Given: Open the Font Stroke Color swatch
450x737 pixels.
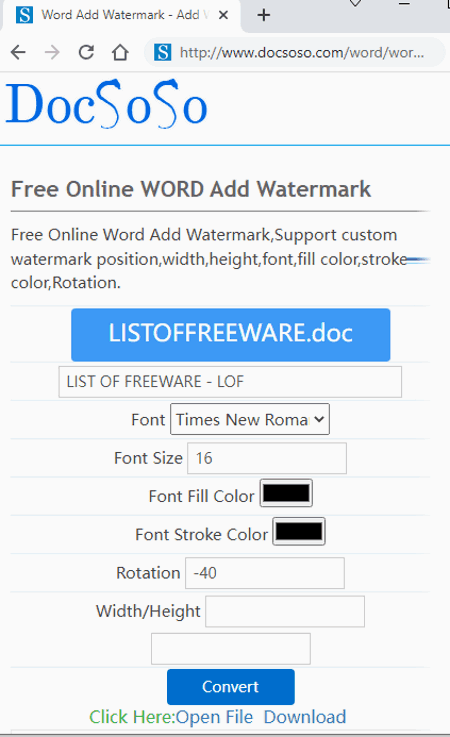Looking at the screenshot, I should pos(299,532).
